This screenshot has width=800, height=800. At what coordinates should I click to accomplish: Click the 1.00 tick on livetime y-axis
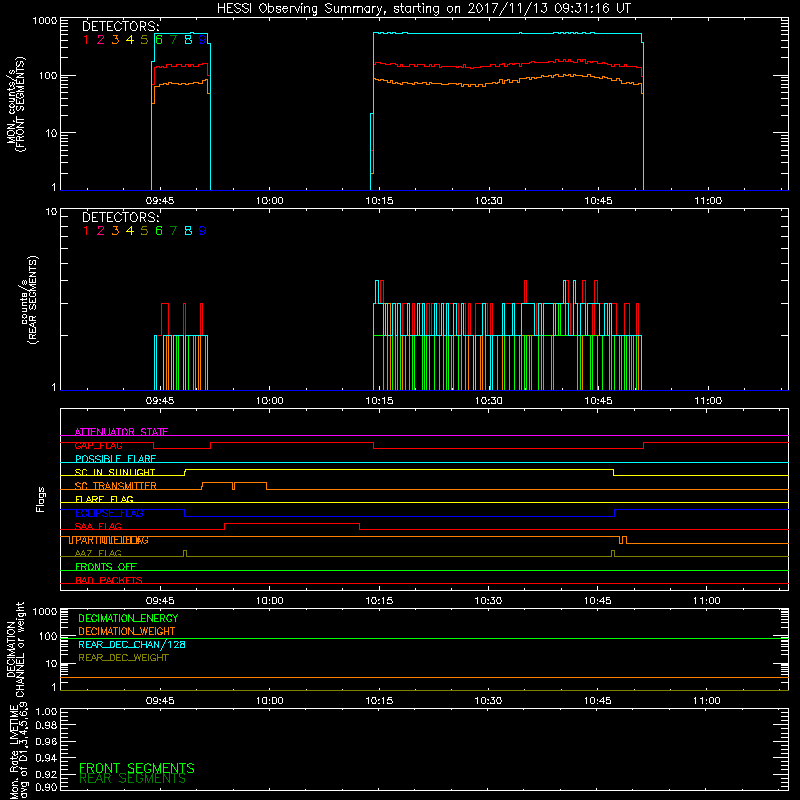[x=46, y=711]
